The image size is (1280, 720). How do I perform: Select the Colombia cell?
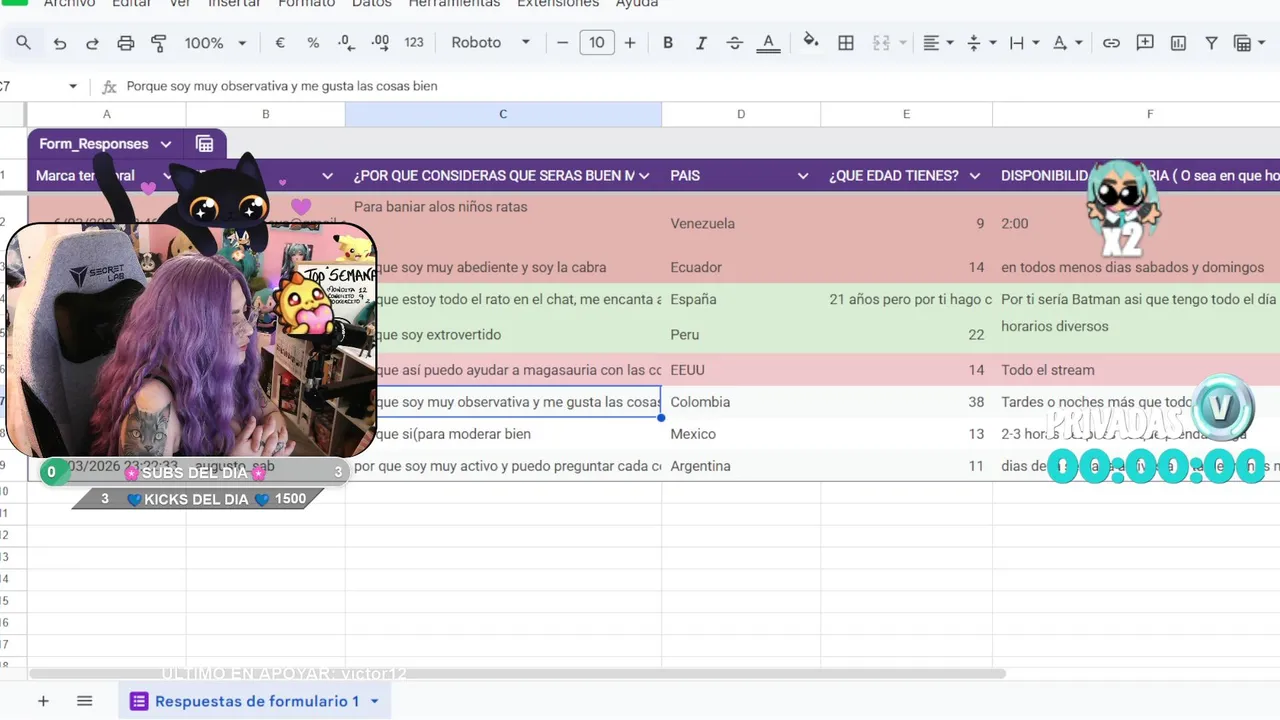tap(741, 402)
